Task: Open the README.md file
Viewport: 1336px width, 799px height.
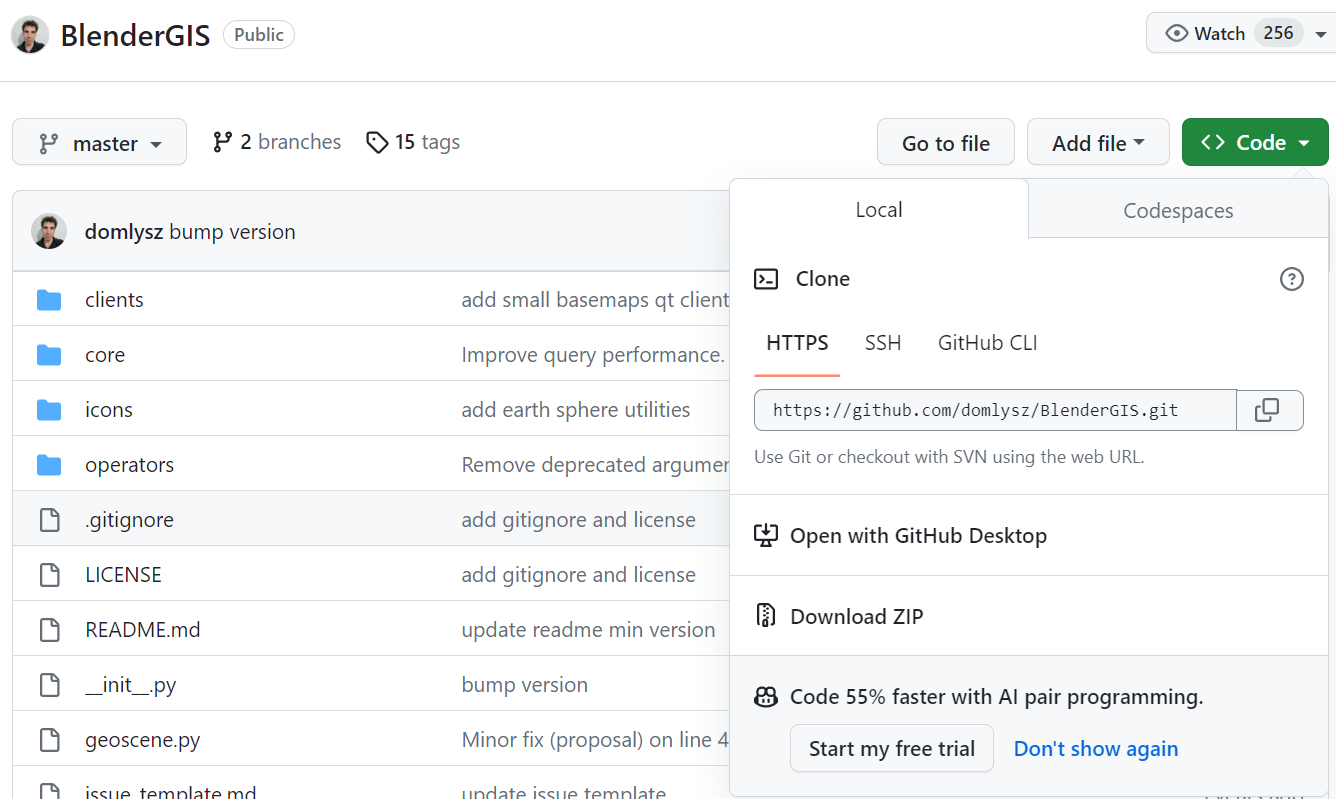Action: pyautogui.click(x=143, y=630)
